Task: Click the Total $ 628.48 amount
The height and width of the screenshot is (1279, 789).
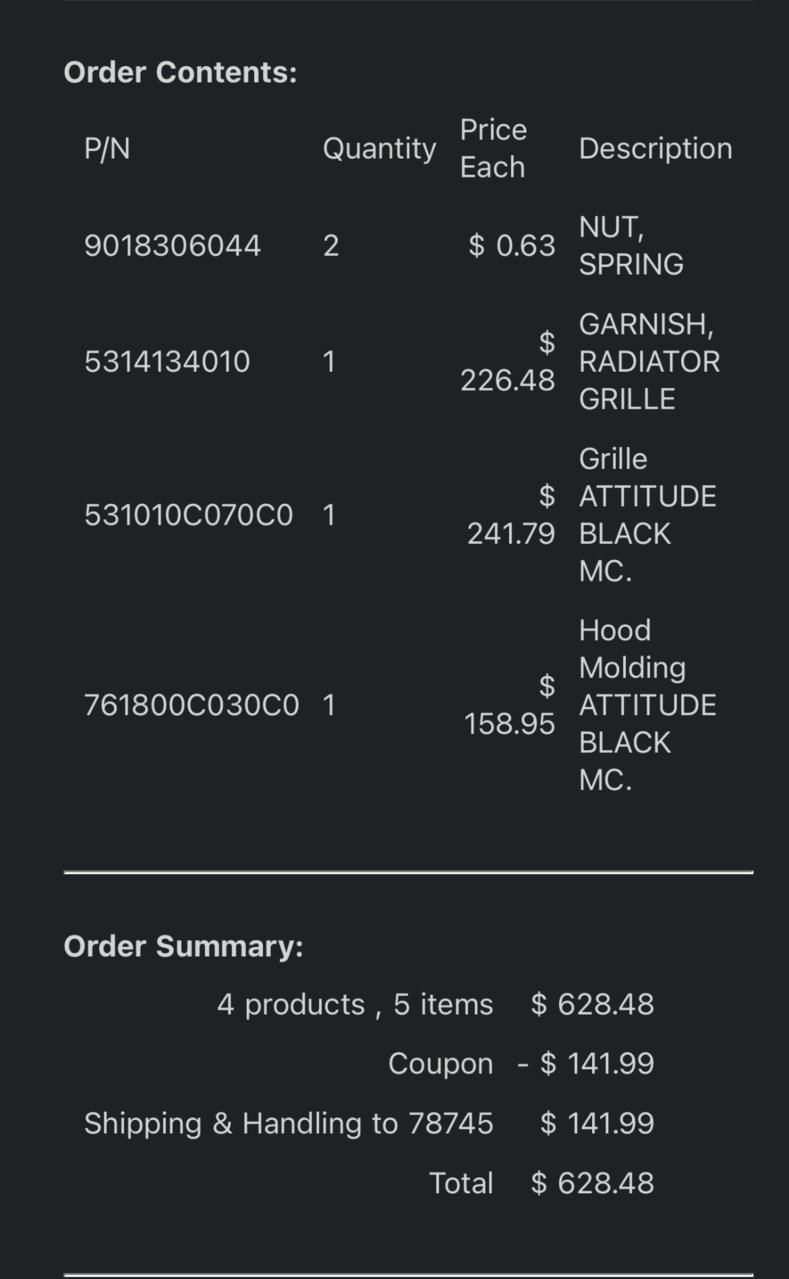Action: (x=593, y=1184)
